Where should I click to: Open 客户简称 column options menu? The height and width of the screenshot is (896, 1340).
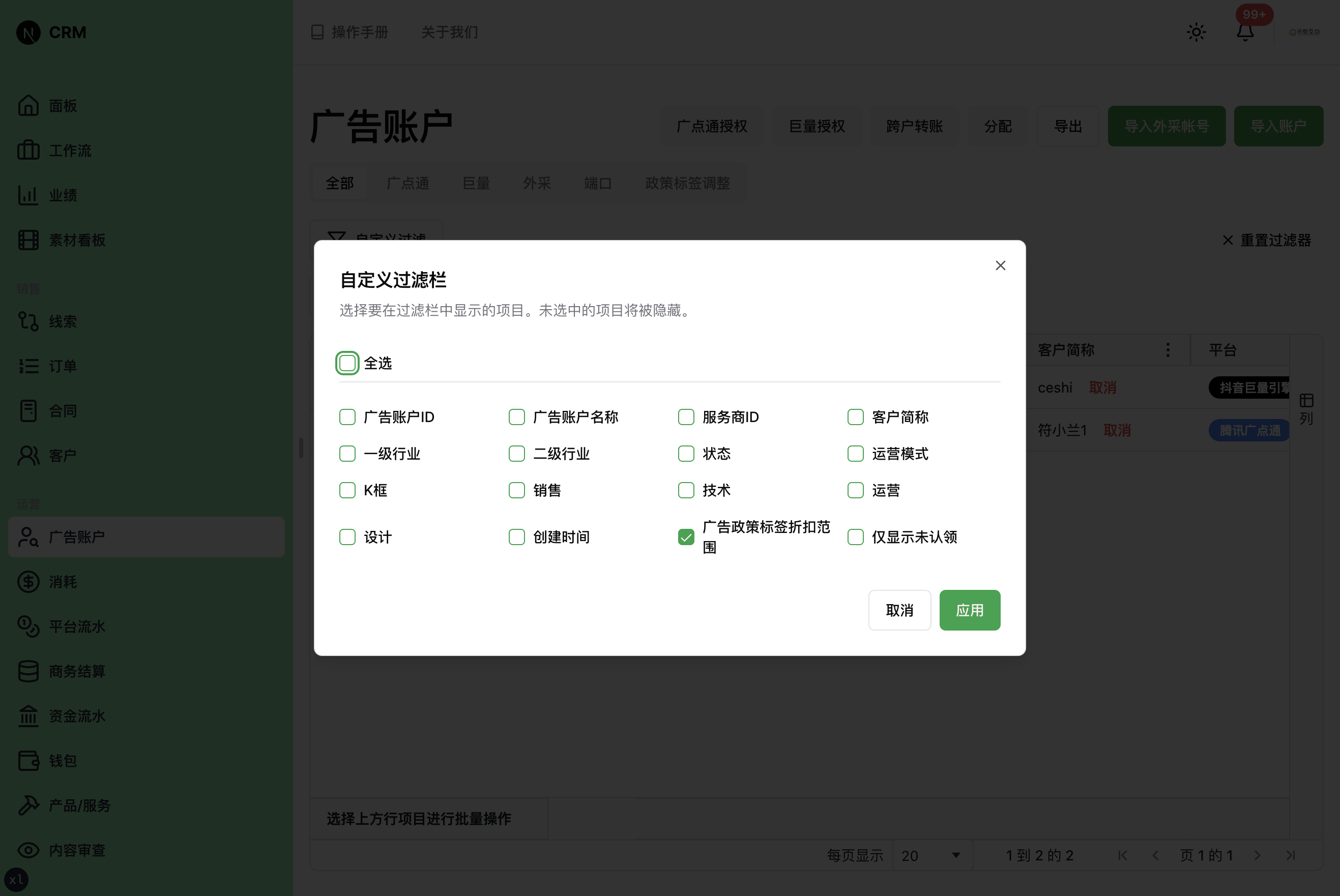(x=1168, y=350)
